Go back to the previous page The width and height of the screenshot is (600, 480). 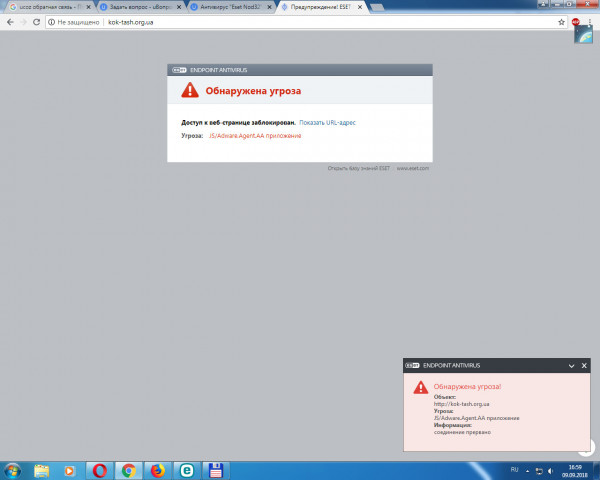click(10, 22)
